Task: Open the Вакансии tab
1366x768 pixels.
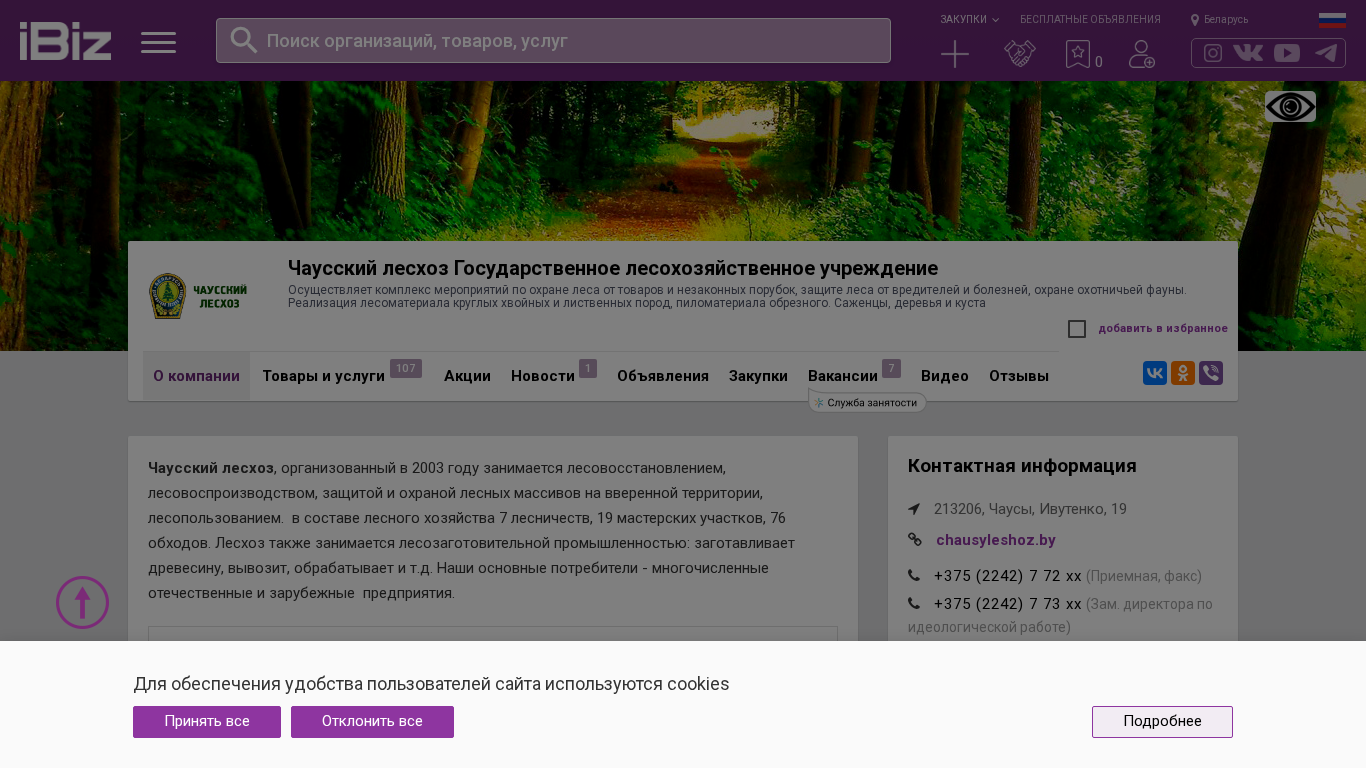Action: 843,376
